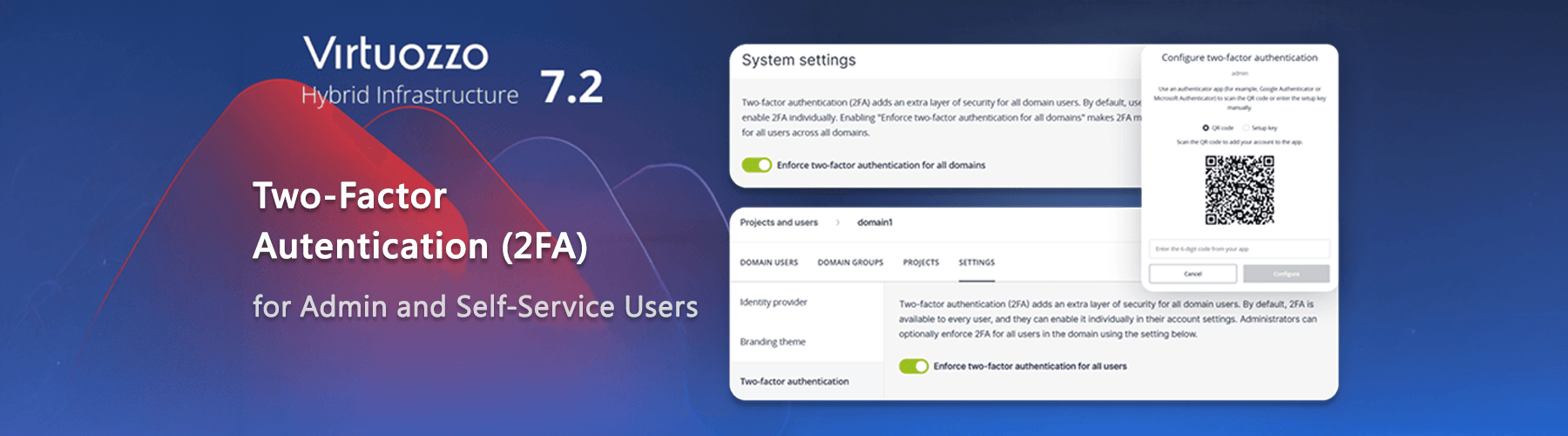The height and width of the screenshot is (436, 1568).
Task: Click the Cancel button in dialog
Action: 1193,274
